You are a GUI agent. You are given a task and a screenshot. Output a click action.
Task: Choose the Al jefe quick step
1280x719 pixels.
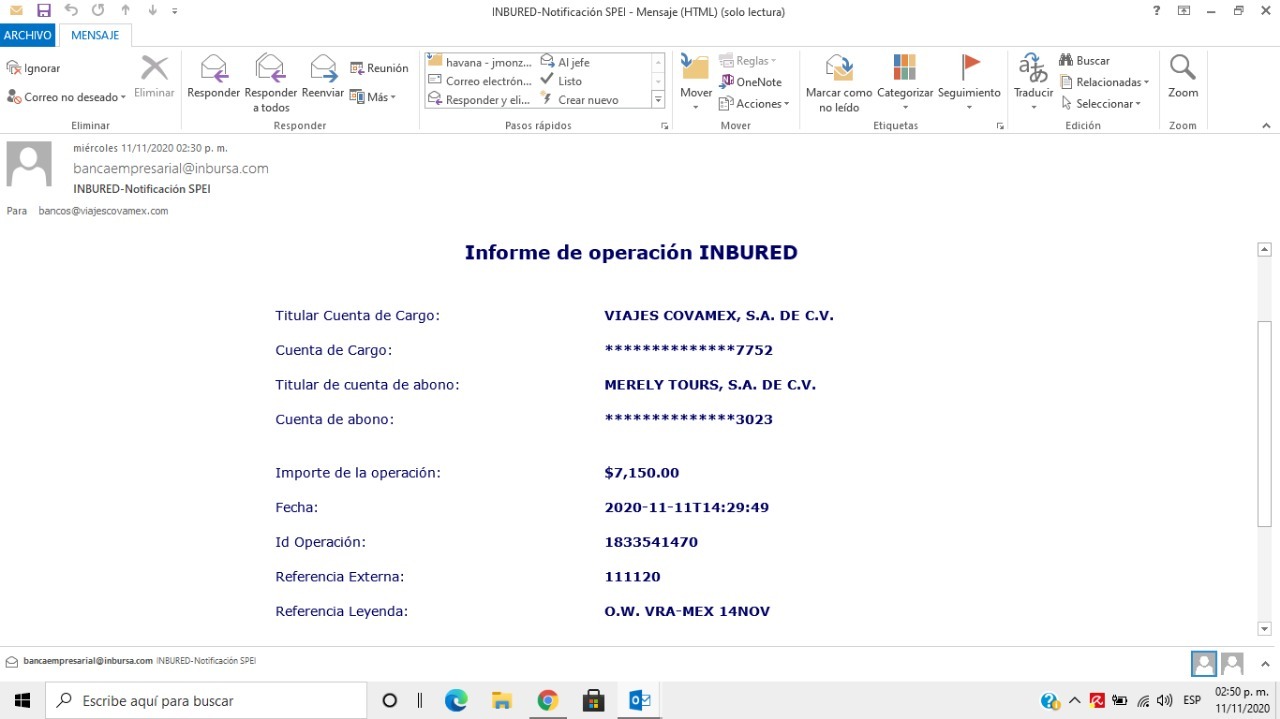[566, 62]
